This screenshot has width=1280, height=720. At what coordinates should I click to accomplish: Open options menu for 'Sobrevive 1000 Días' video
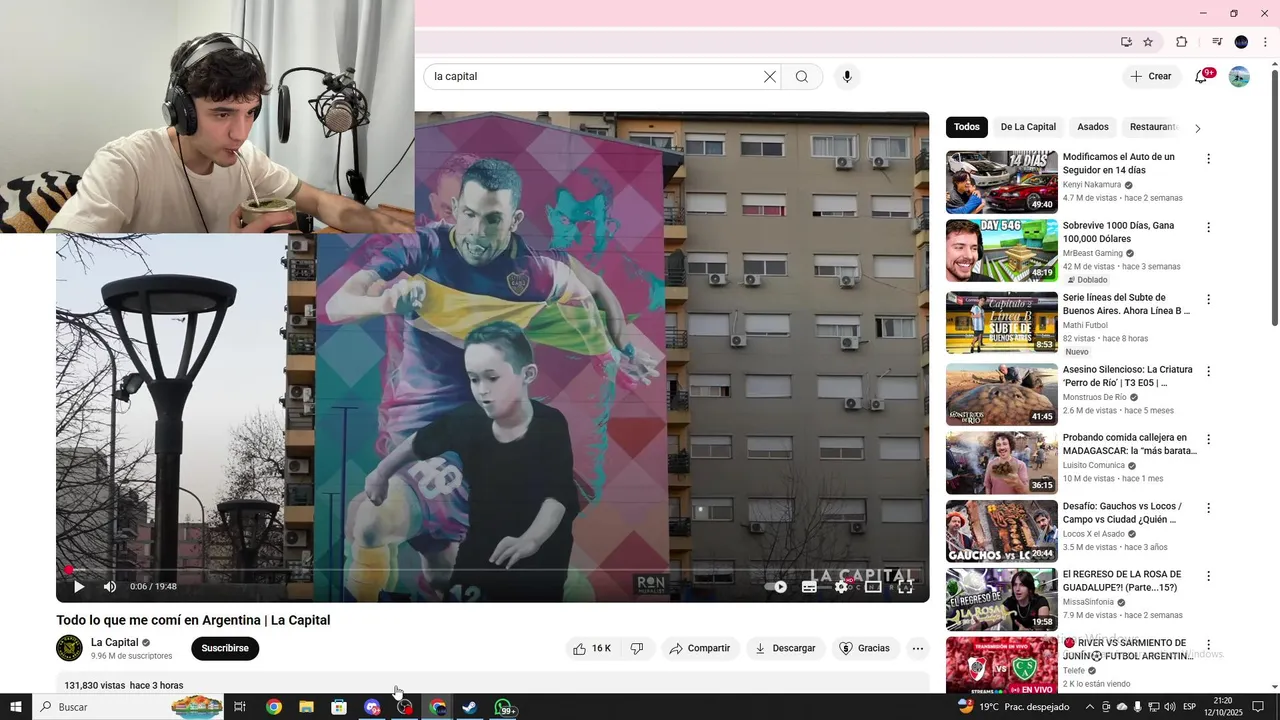point(1208,227)
